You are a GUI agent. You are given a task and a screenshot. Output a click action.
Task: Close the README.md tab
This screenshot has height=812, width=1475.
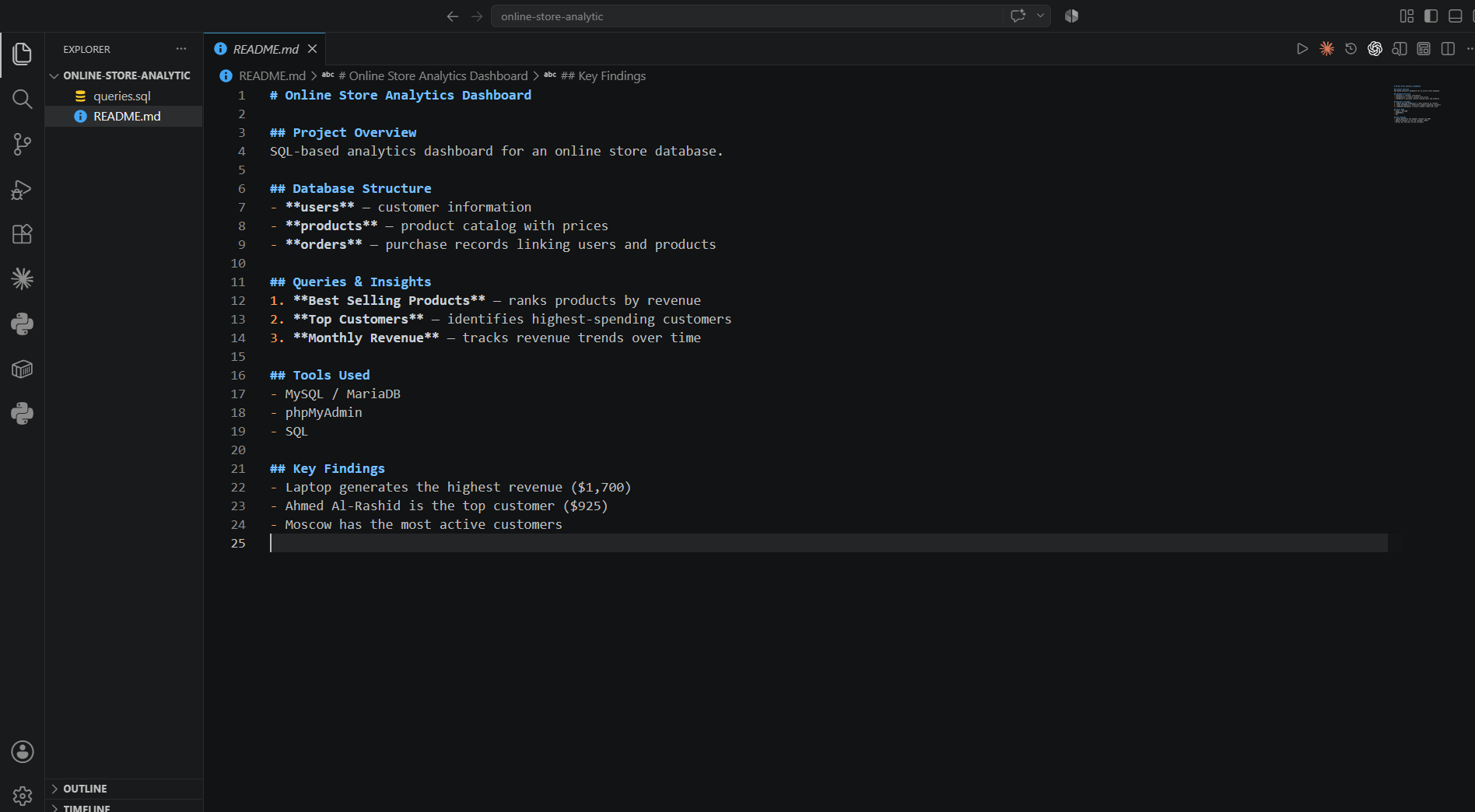[x=312, y=49]
